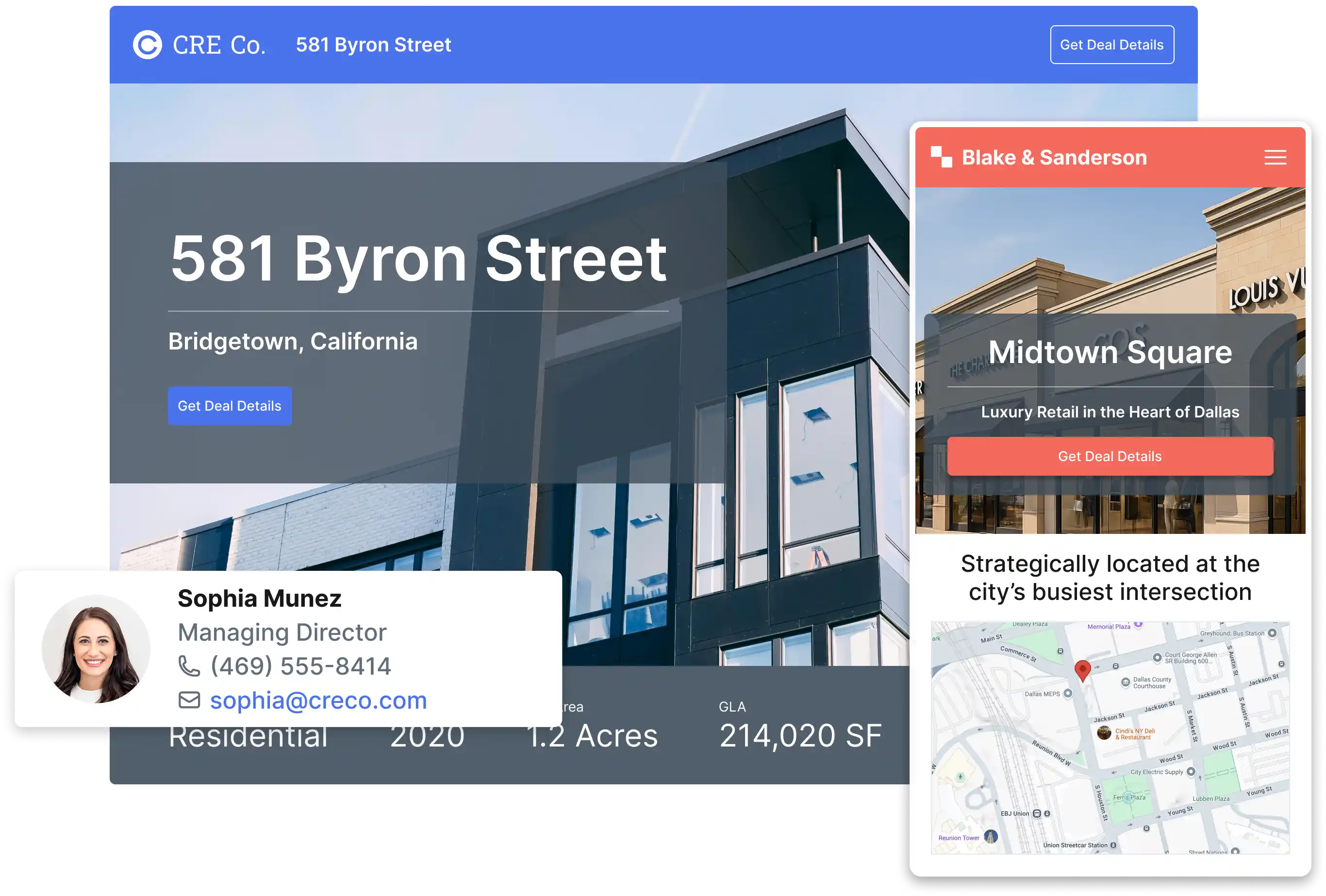Viewport: 1326px width, 896px height.
Task: Click the Bridgetown, California subtitle
Action: (293, 341)
